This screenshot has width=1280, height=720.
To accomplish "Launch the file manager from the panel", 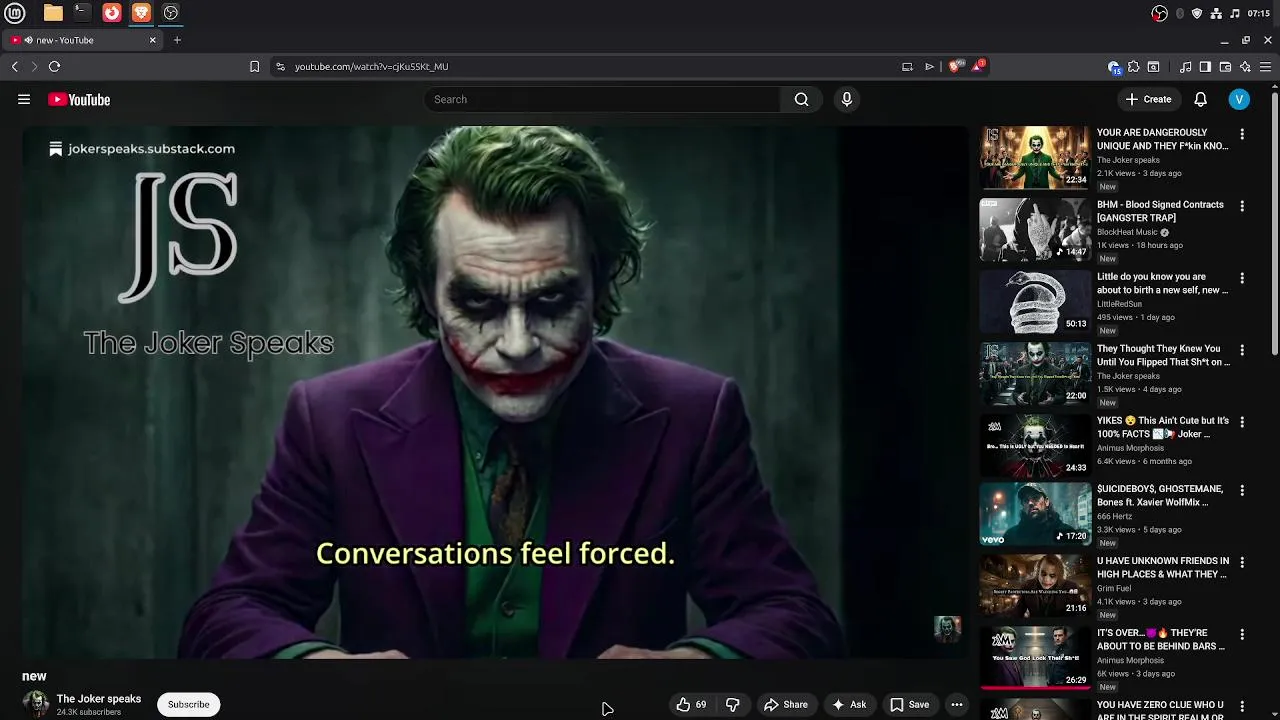I will click(x=53, y=13).
